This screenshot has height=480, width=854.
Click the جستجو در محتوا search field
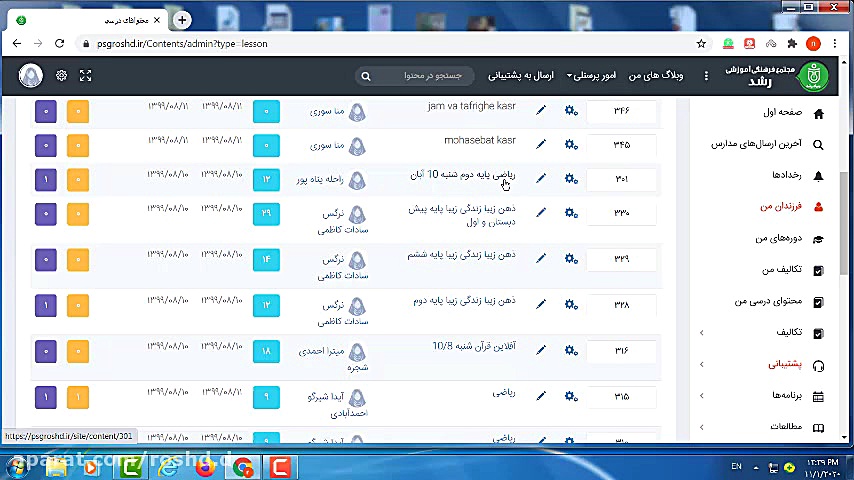415,76
